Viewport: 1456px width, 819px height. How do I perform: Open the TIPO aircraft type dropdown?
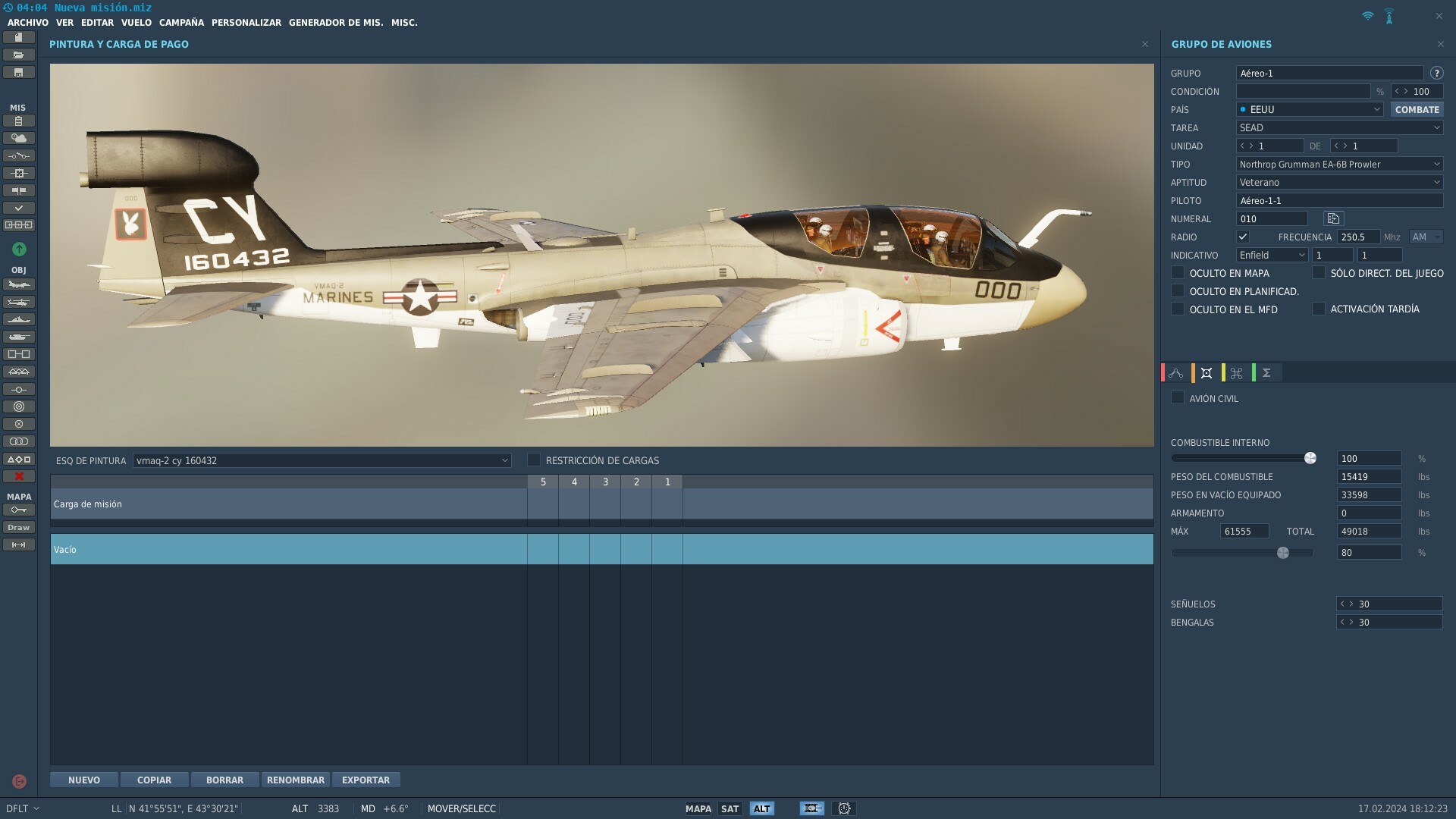(x=1339, y=164)
